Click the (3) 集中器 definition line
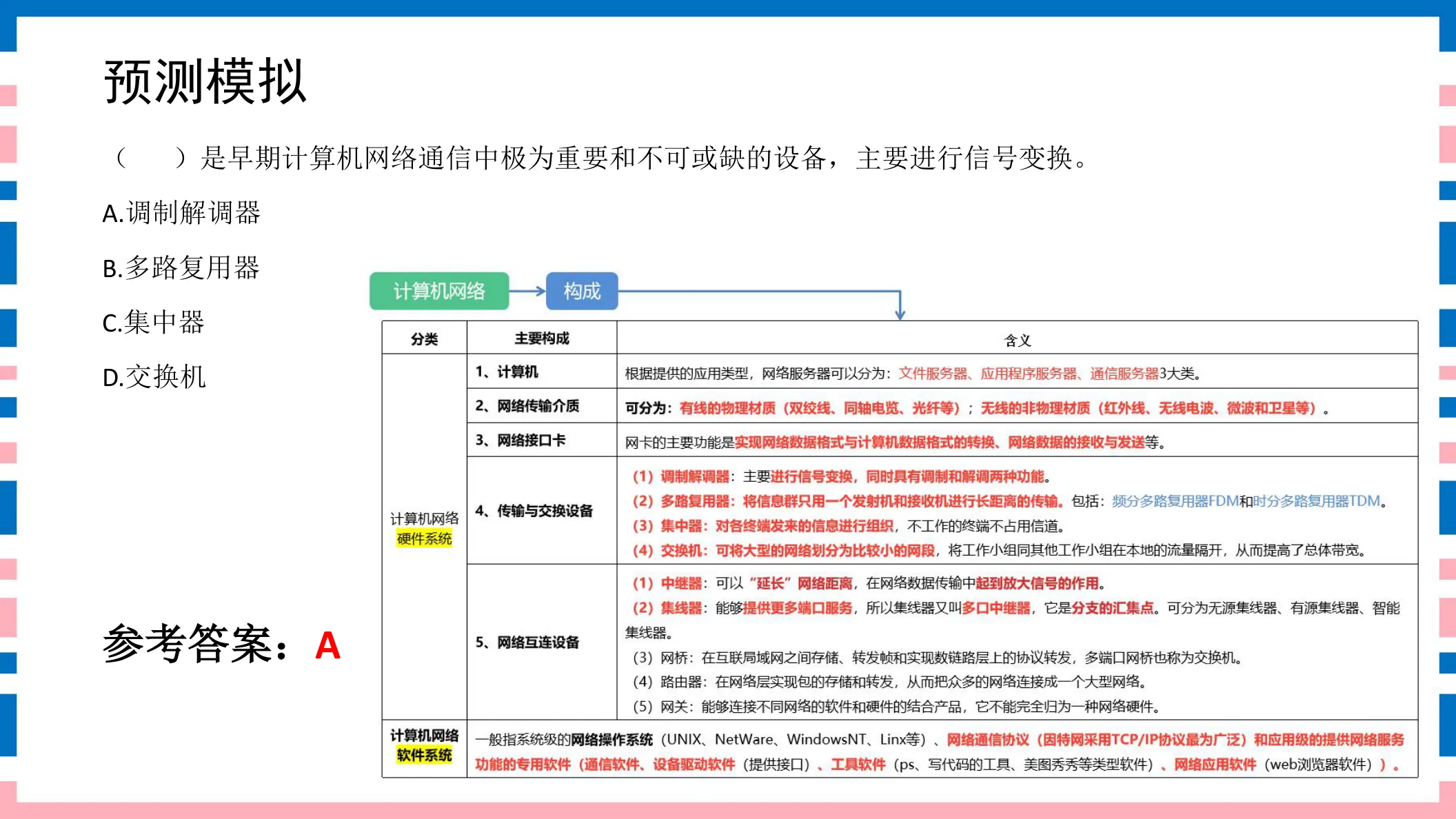 point(848,526)
